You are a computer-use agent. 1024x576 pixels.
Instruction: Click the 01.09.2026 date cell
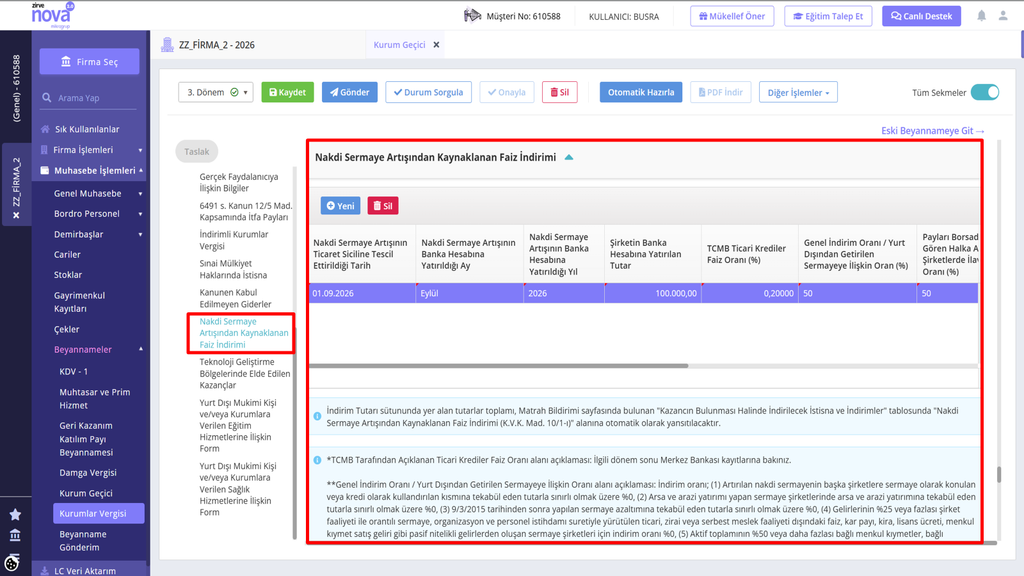[x=362, y=293]
